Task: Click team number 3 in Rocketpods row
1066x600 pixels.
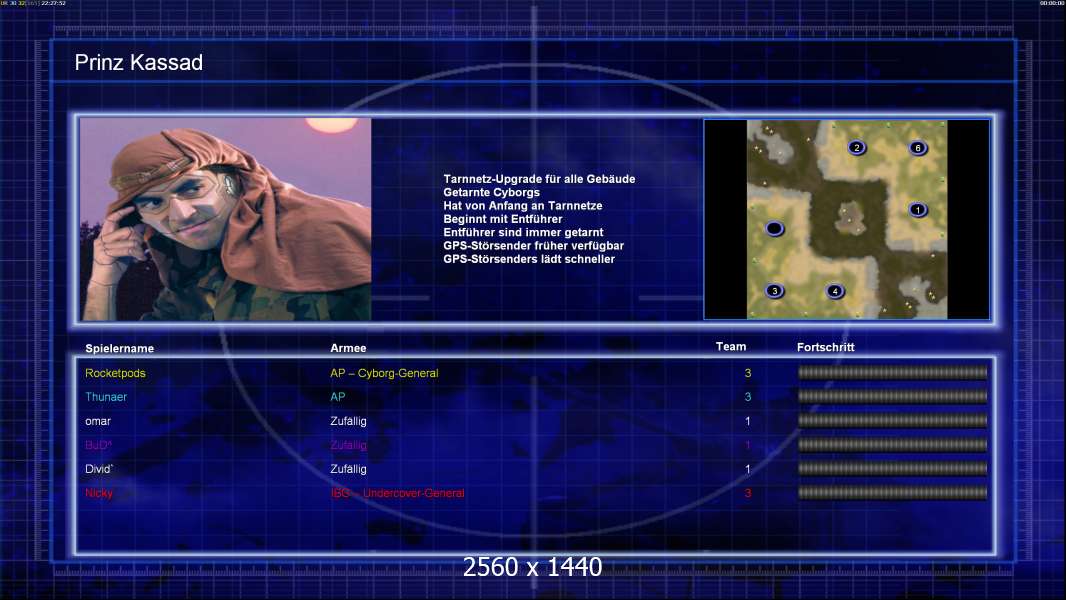Action: (748, 373)
